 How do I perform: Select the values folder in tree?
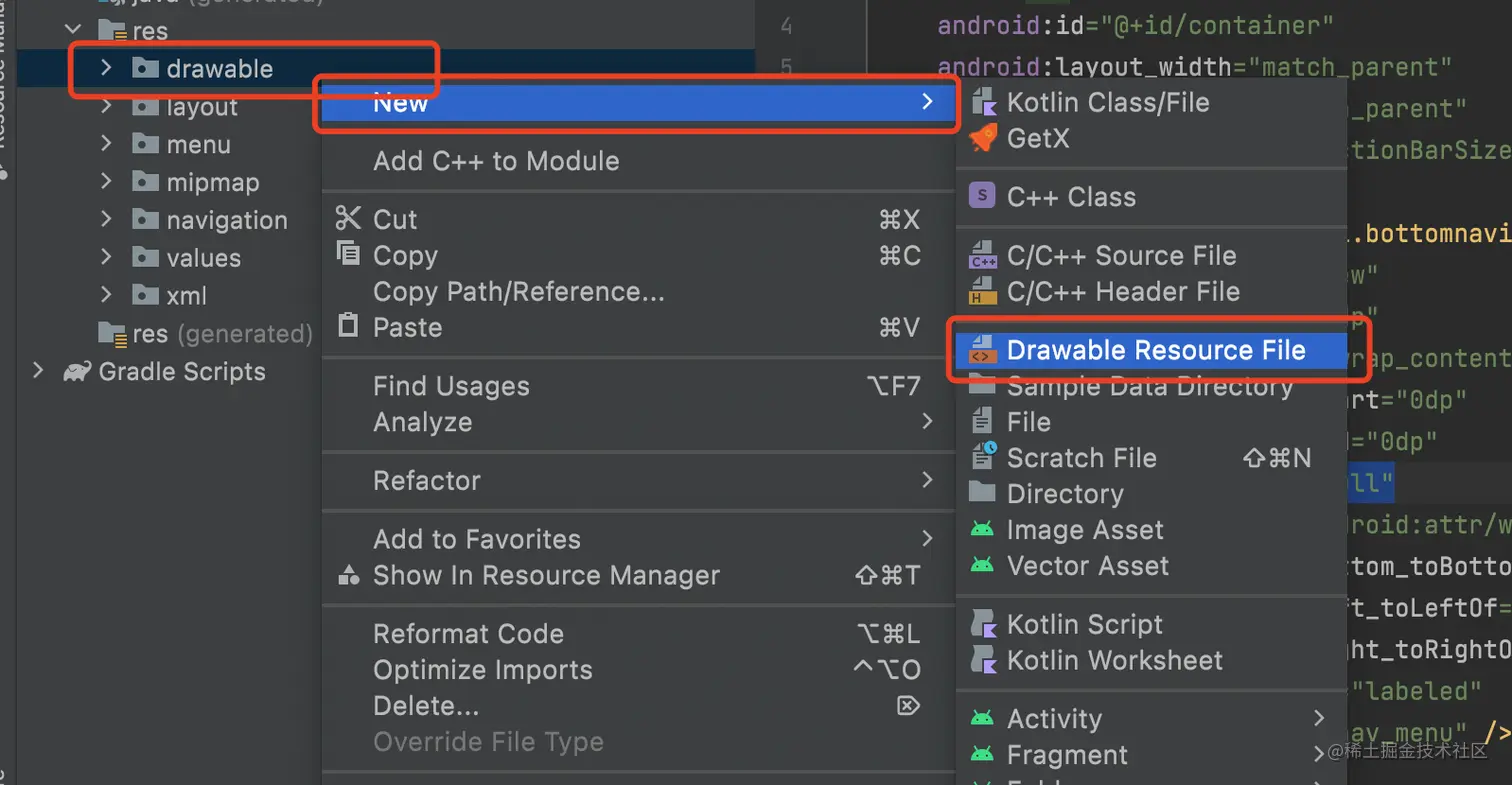(x=203, y=258)
